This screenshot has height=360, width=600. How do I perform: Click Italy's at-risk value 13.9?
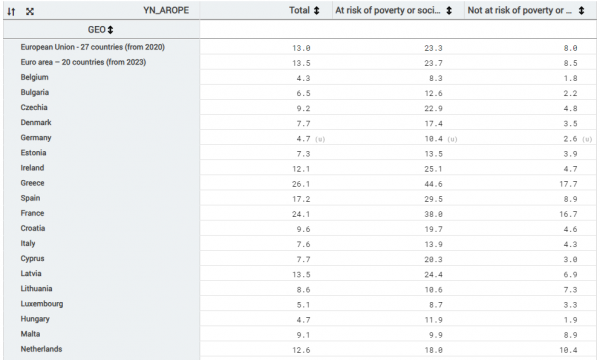click(x=433, y=244)
